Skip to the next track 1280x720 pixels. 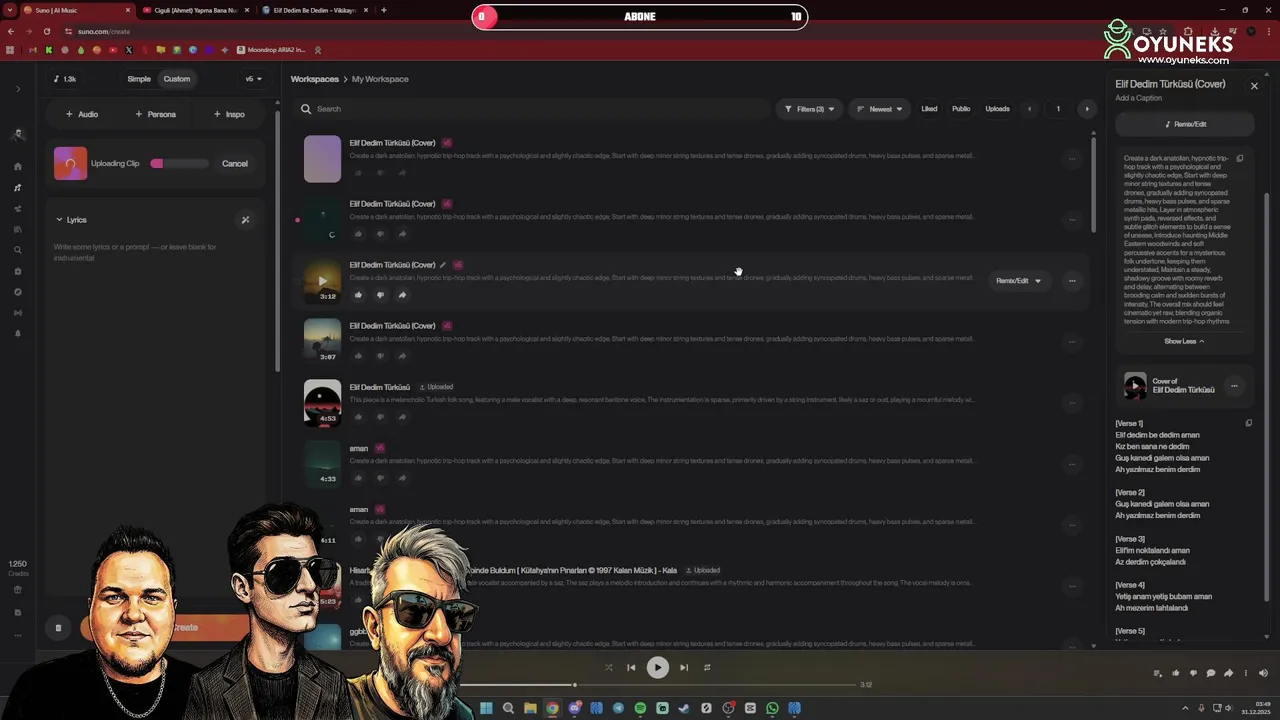pos(684,668)
